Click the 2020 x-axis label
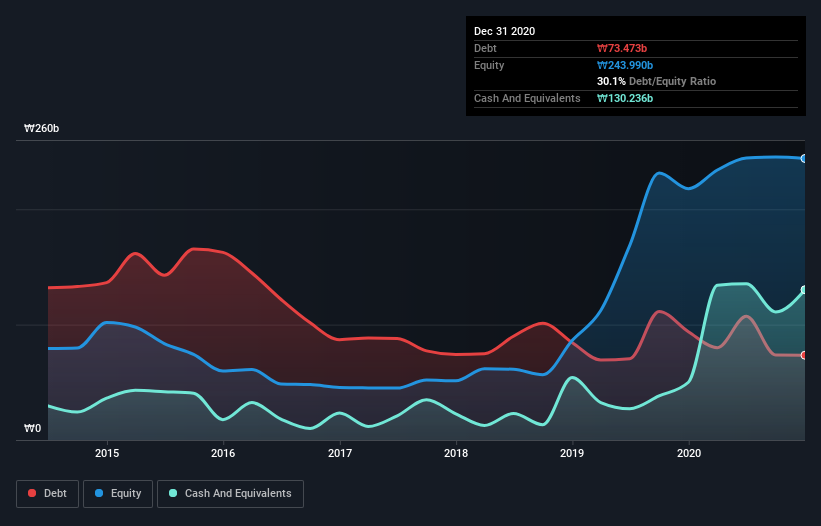Screen dimensions: 821x526 coord(689,453)
